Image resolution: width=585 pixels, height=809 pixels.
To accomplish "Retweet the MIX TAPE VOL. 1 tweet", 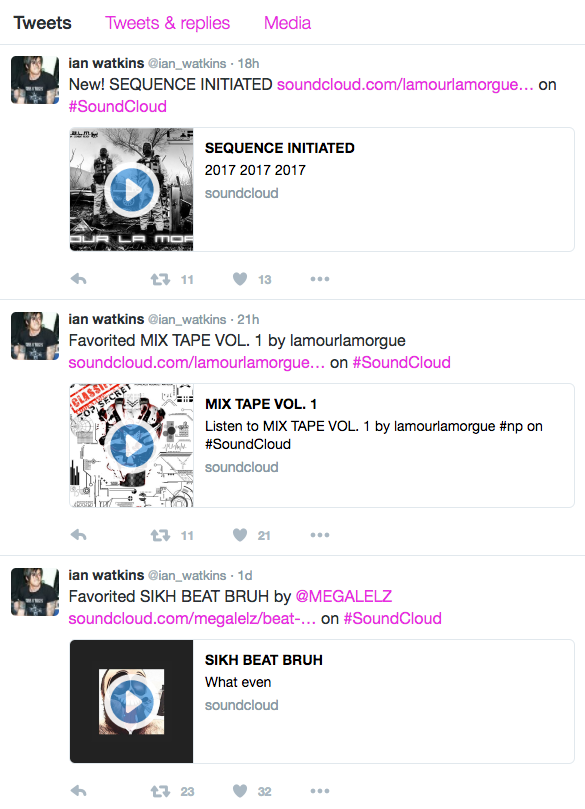I will (160, 535).
